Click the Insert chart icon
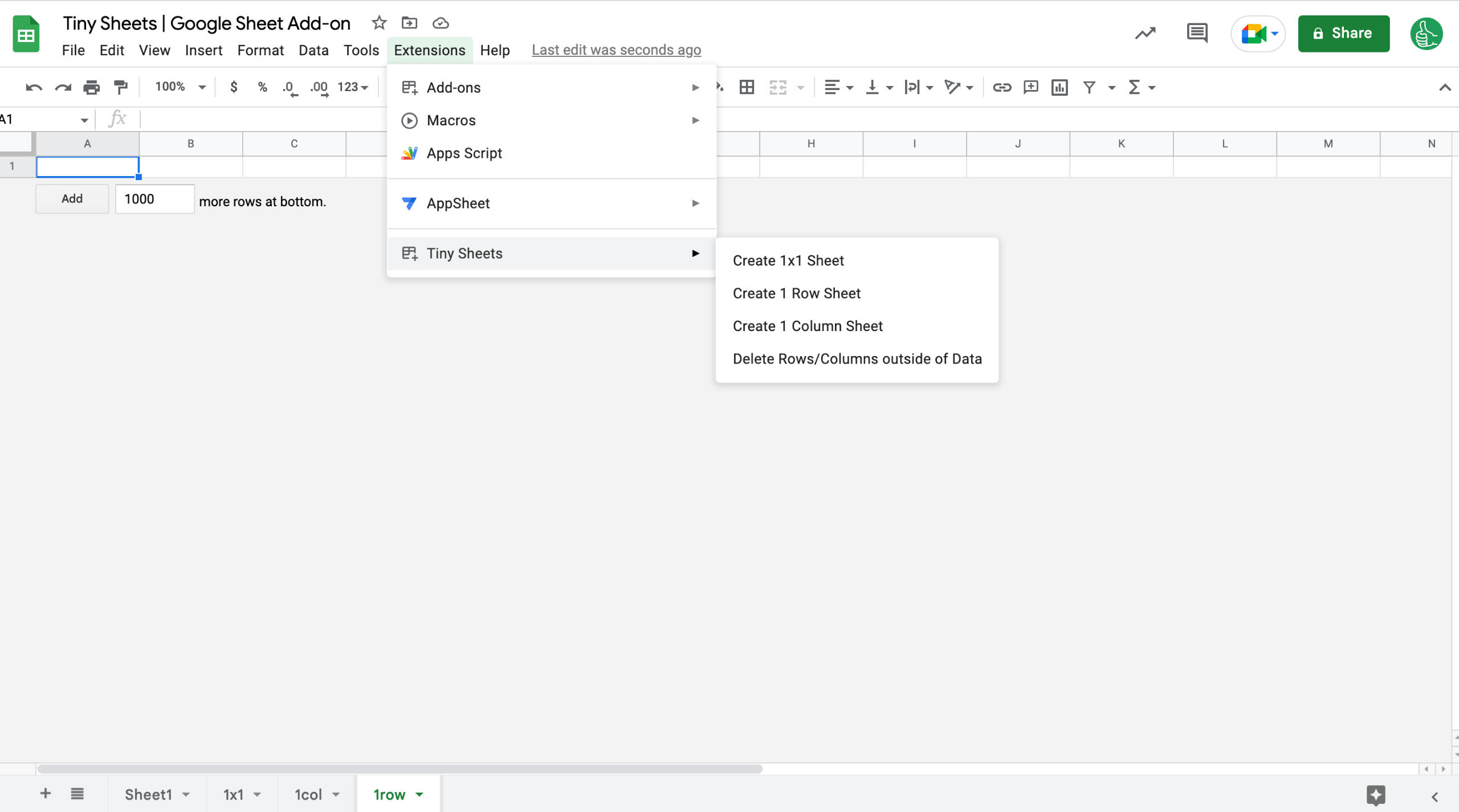 [1059, 87]
